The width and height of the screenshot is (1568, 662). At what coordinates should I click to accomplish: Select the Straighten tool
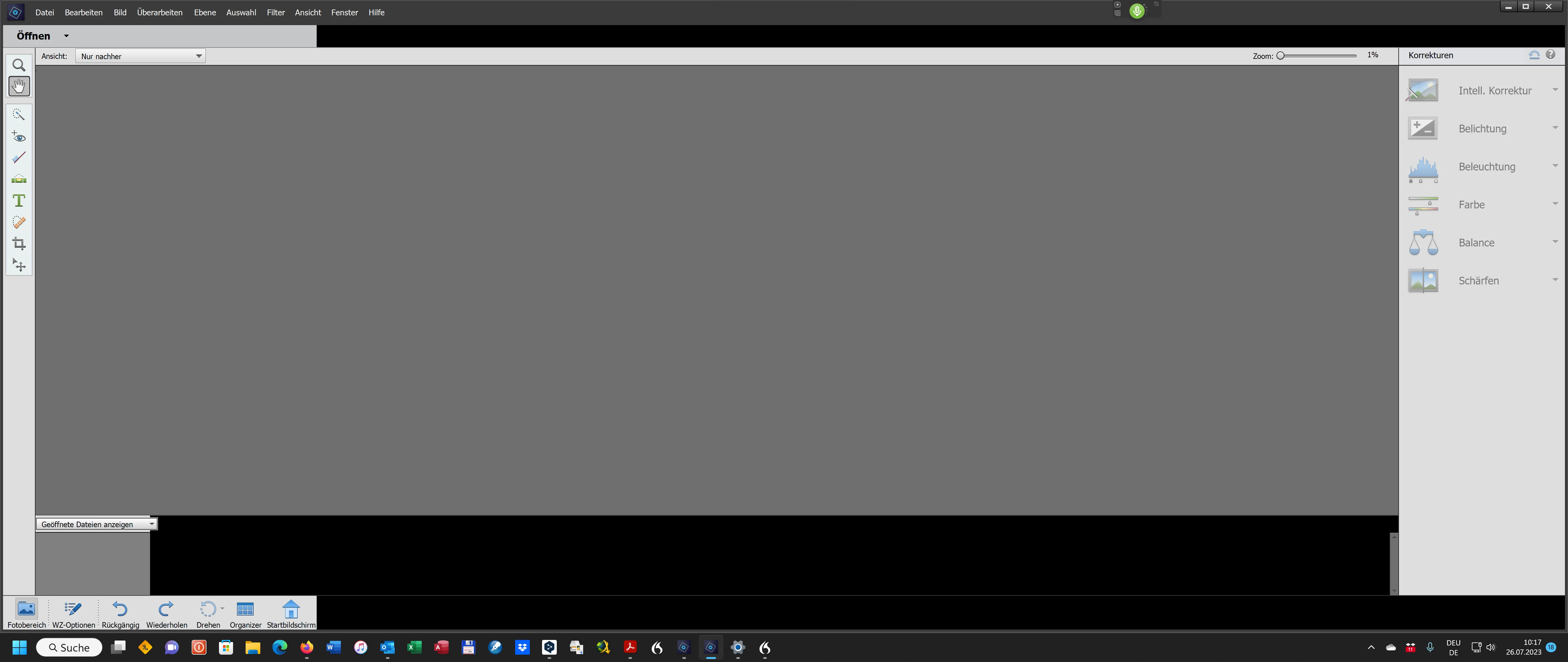[19, 179]
